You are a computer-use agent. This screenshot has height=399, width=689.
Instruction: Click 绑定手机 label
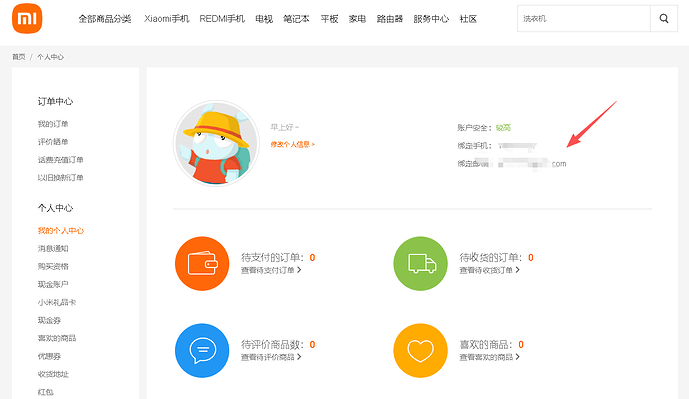coord(475,146)
